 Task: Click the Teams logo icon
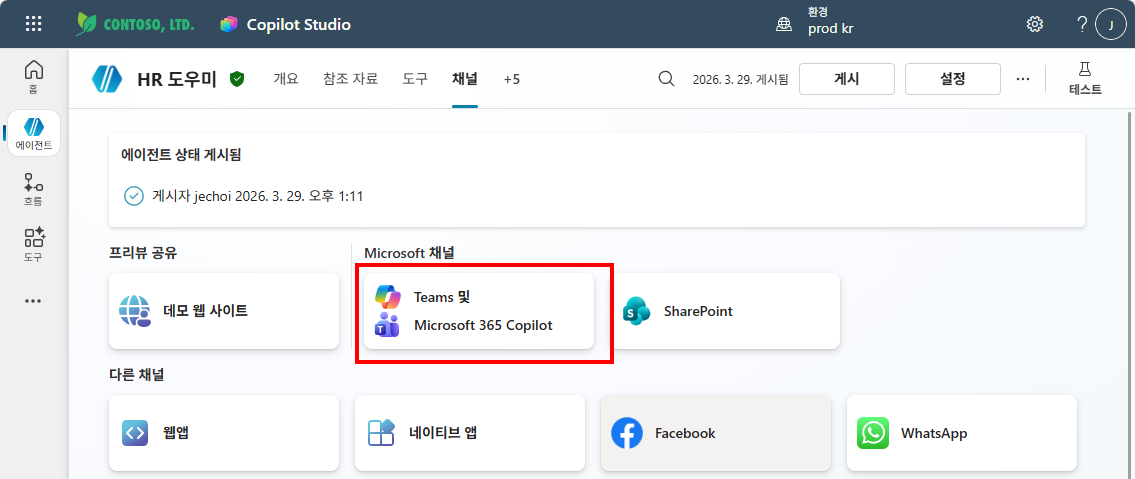click(387, 326)
